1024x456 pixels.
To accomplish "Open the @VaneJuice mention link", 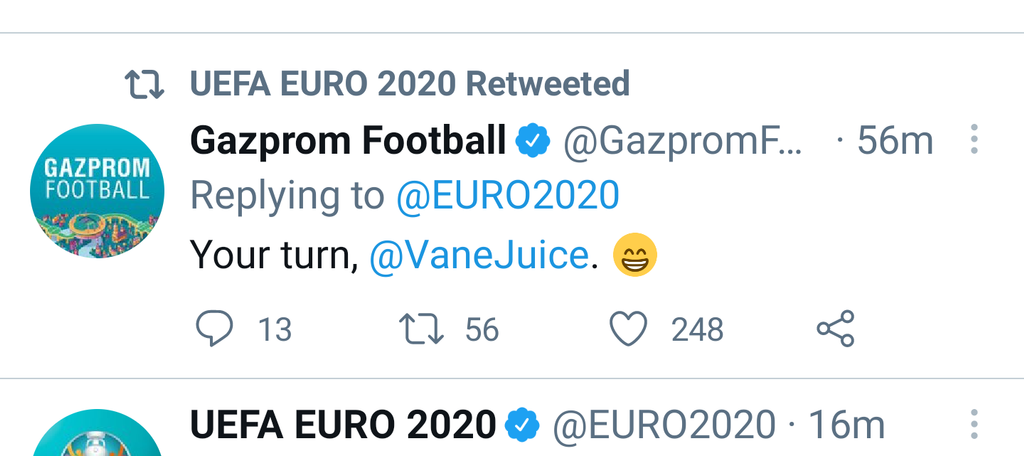I will point(478,256).
